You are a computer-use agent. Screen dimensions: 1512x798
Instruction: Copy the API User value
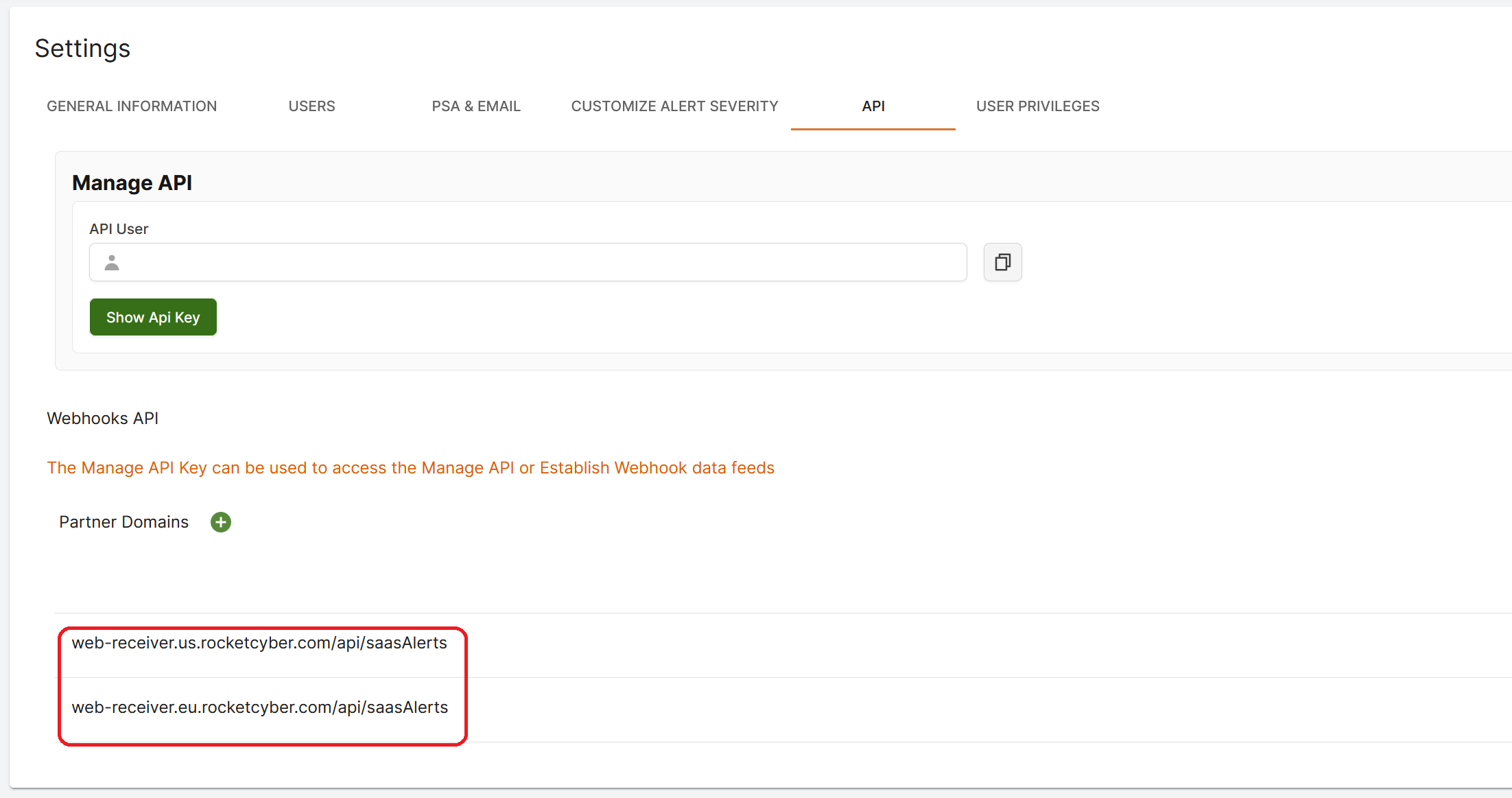[x=1002, y=262]
